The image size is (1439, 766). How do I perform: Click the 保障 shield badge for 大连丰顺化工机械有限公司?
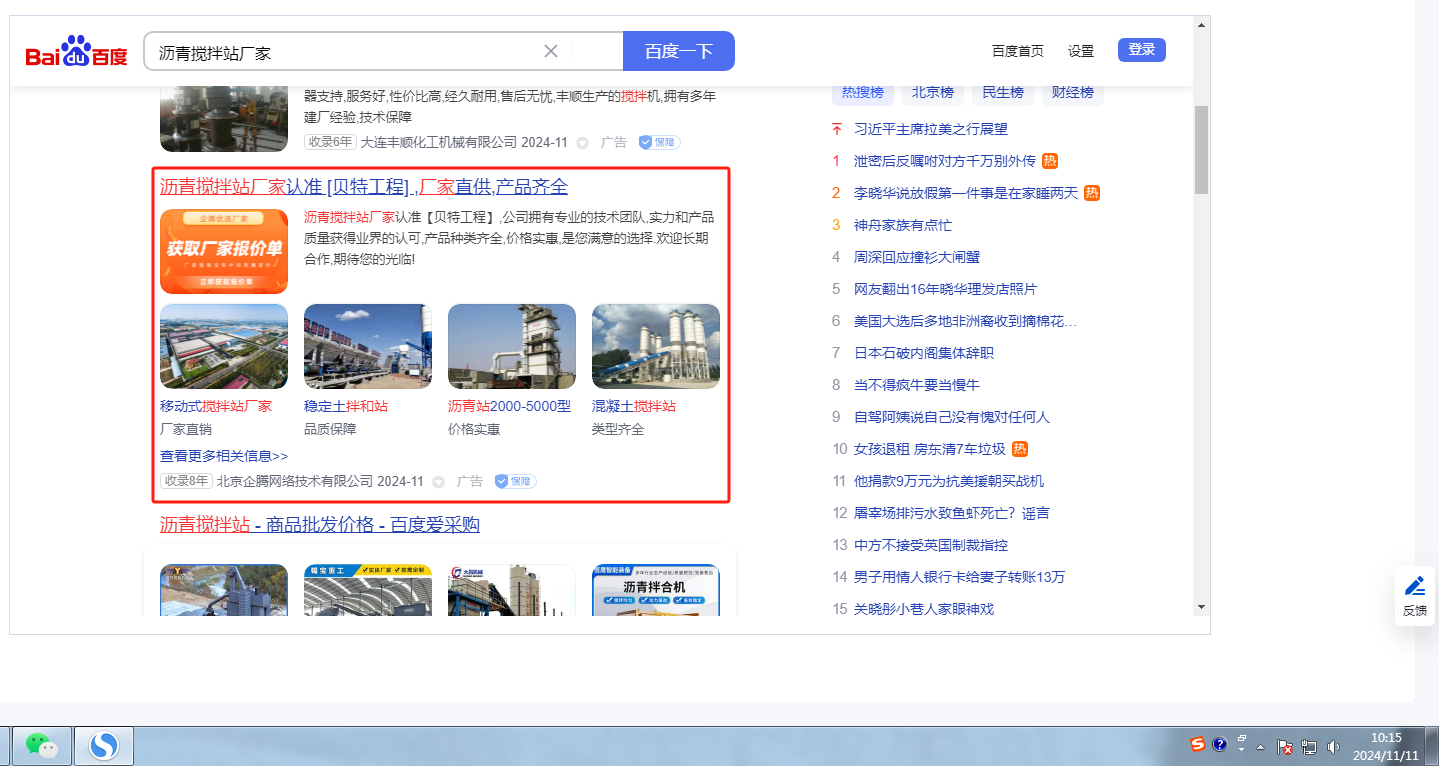coord(660,142)
